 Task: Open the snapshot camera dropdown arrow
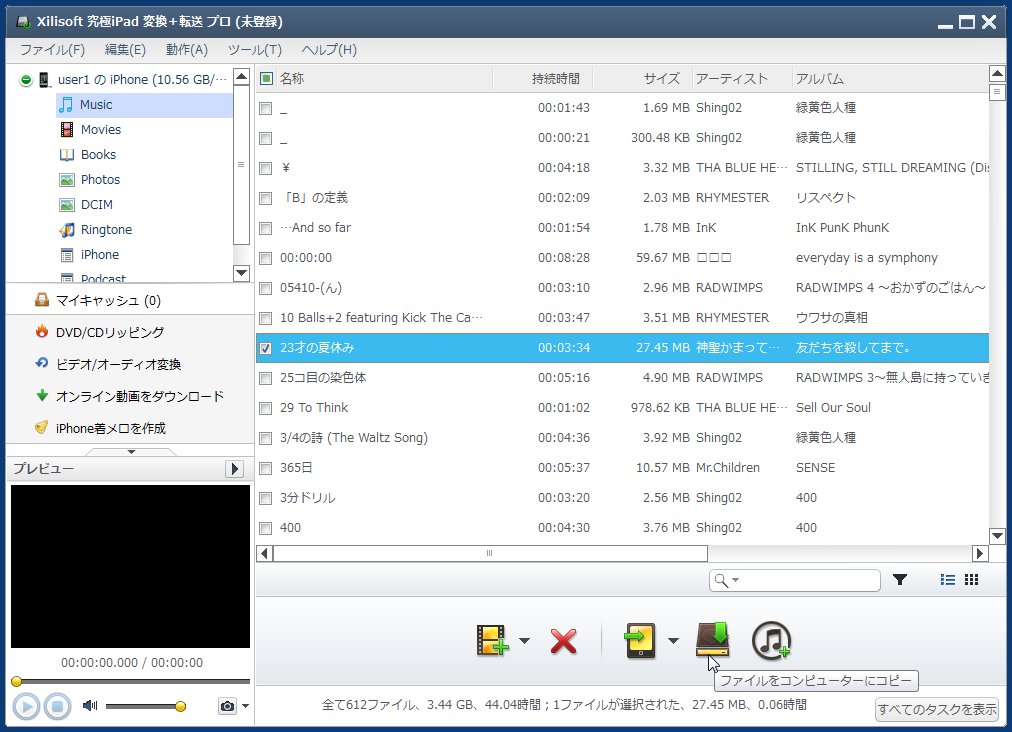245,706
